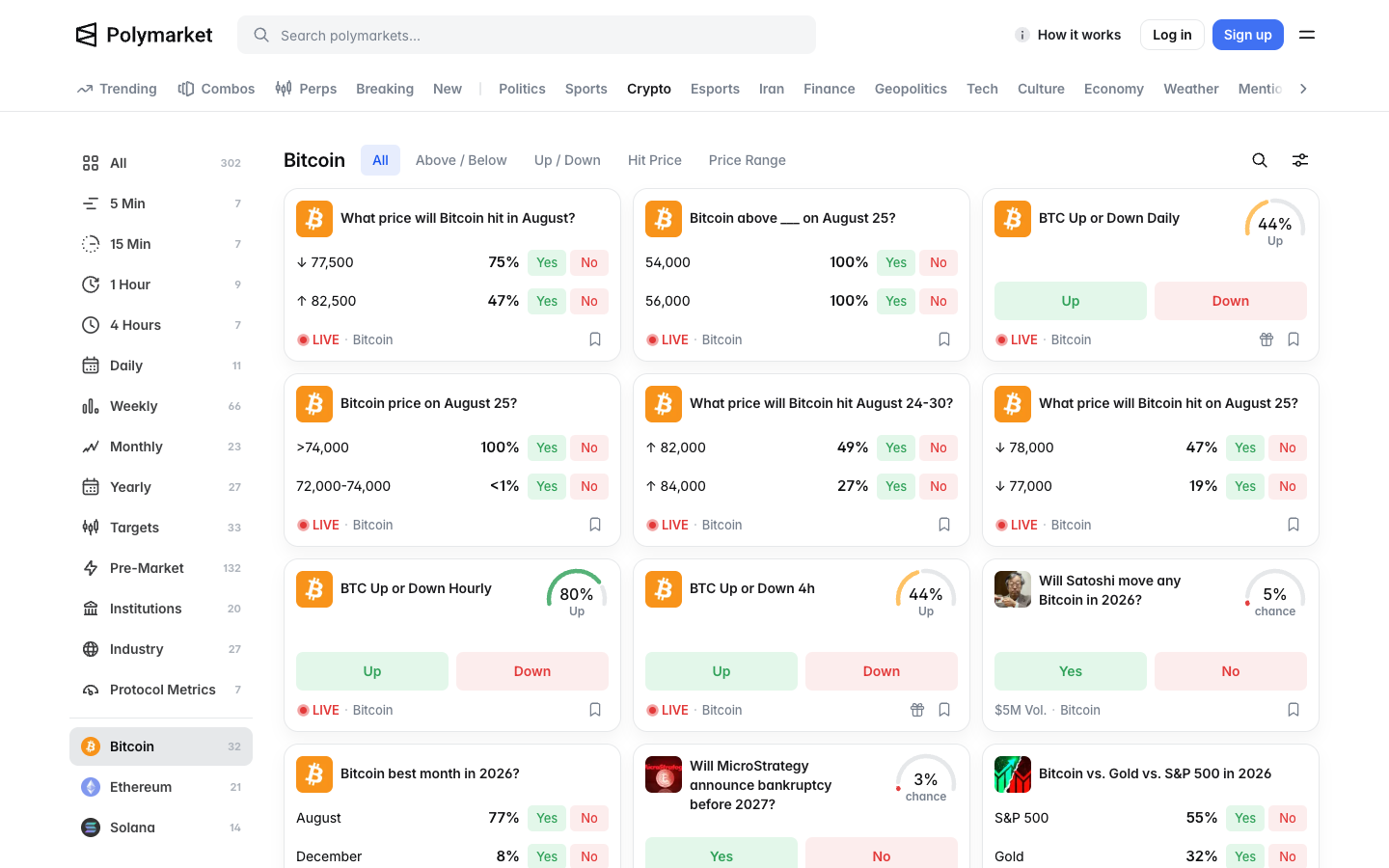The image size is (1389, 868).
Task: Bookmark 'What price will Bitcoin hit August 24-30?'
Action: (x=944, y=525)
